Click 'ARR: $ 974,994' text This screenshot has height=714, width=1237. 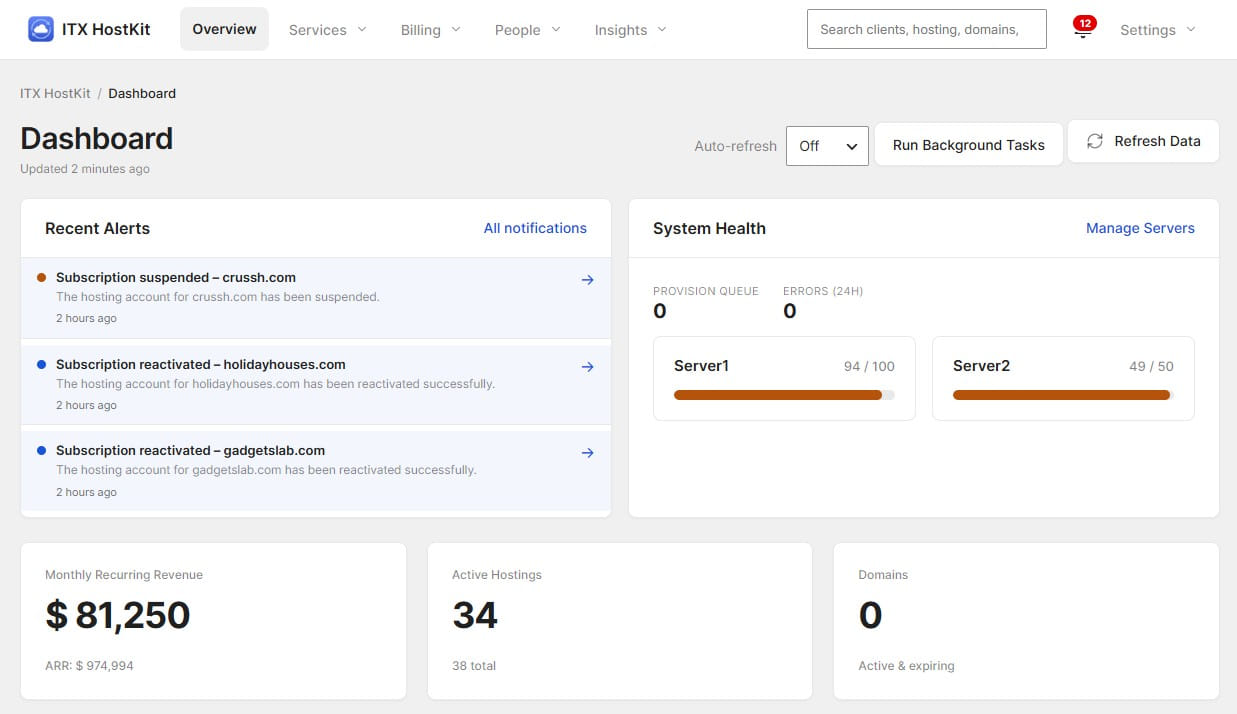click(x=89, y=665)
